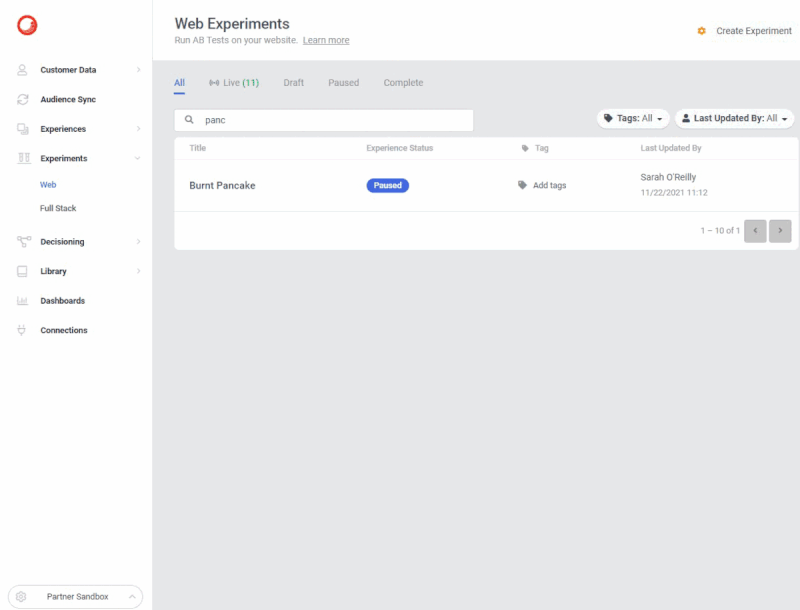Screen dimensions: 800x610
Task: Go to next page of results
Action: tap(781, 231)
